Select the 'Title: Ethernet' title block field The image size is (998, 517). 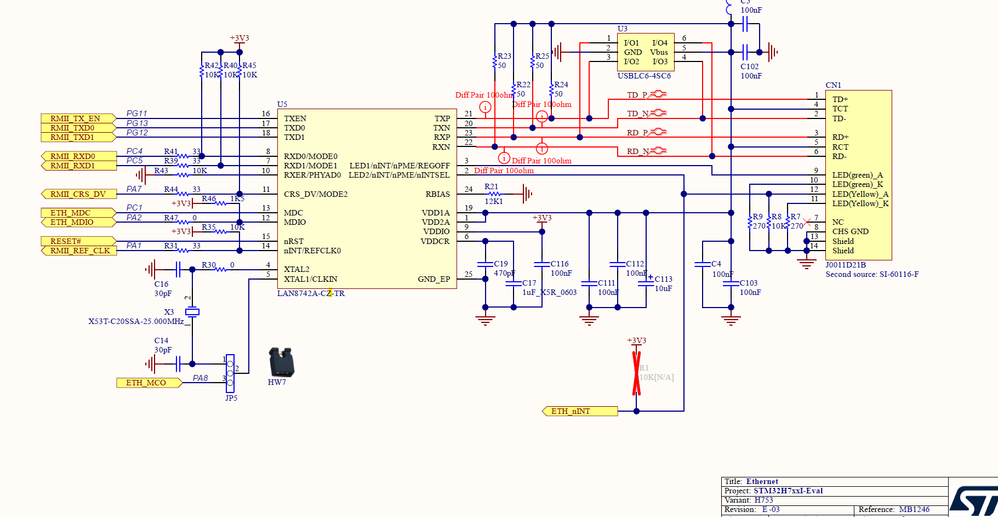click(x=752, y=481)
